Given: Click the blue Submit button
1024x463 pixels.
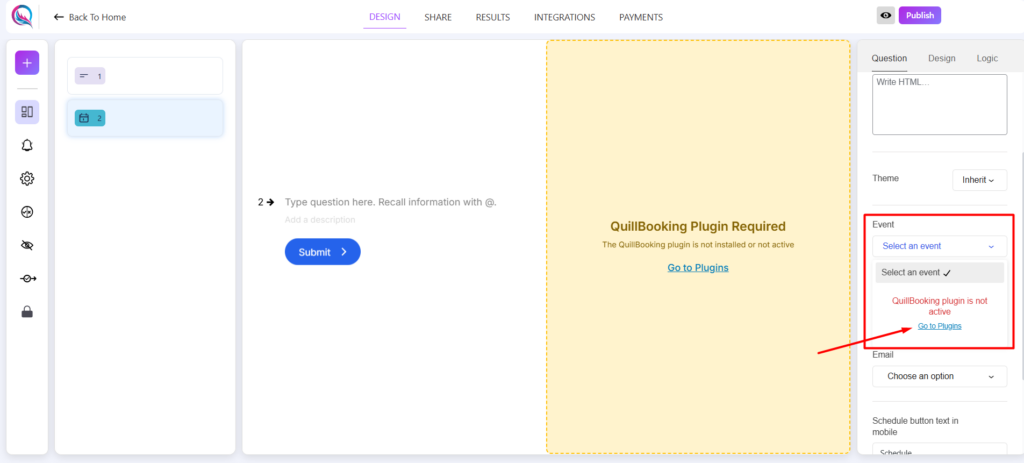Looking at the screenshot, I should (x=323, y=252).
